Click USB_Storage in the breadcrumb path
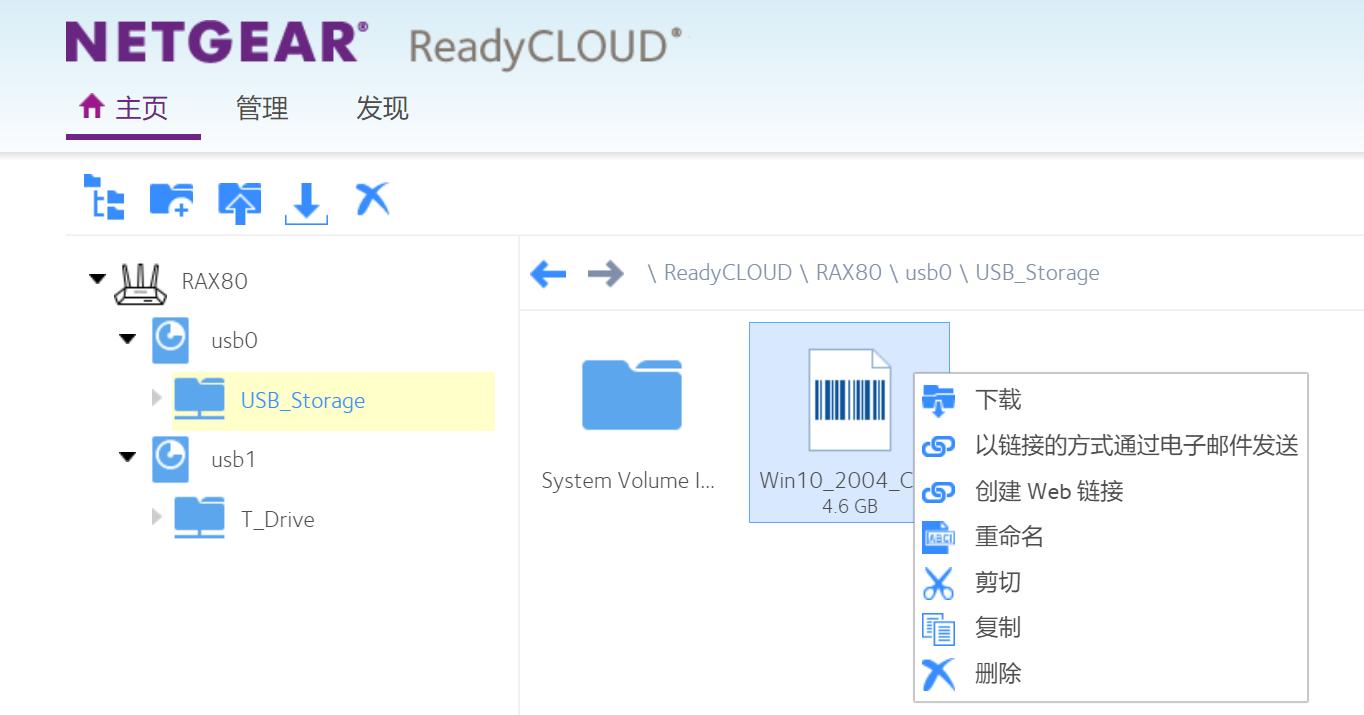This screenshot has height=715, width=1364. 1037,273
